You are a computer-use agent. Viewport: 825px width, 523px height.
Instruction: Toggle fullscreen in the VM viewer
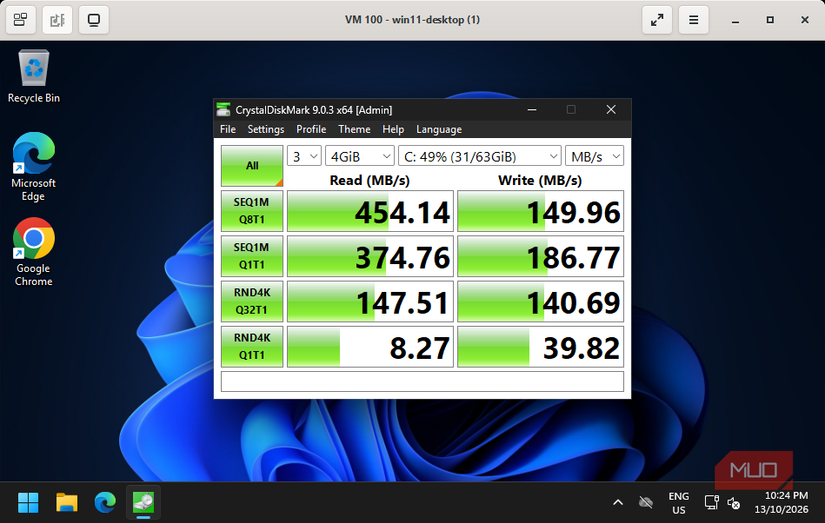(657, 20)
